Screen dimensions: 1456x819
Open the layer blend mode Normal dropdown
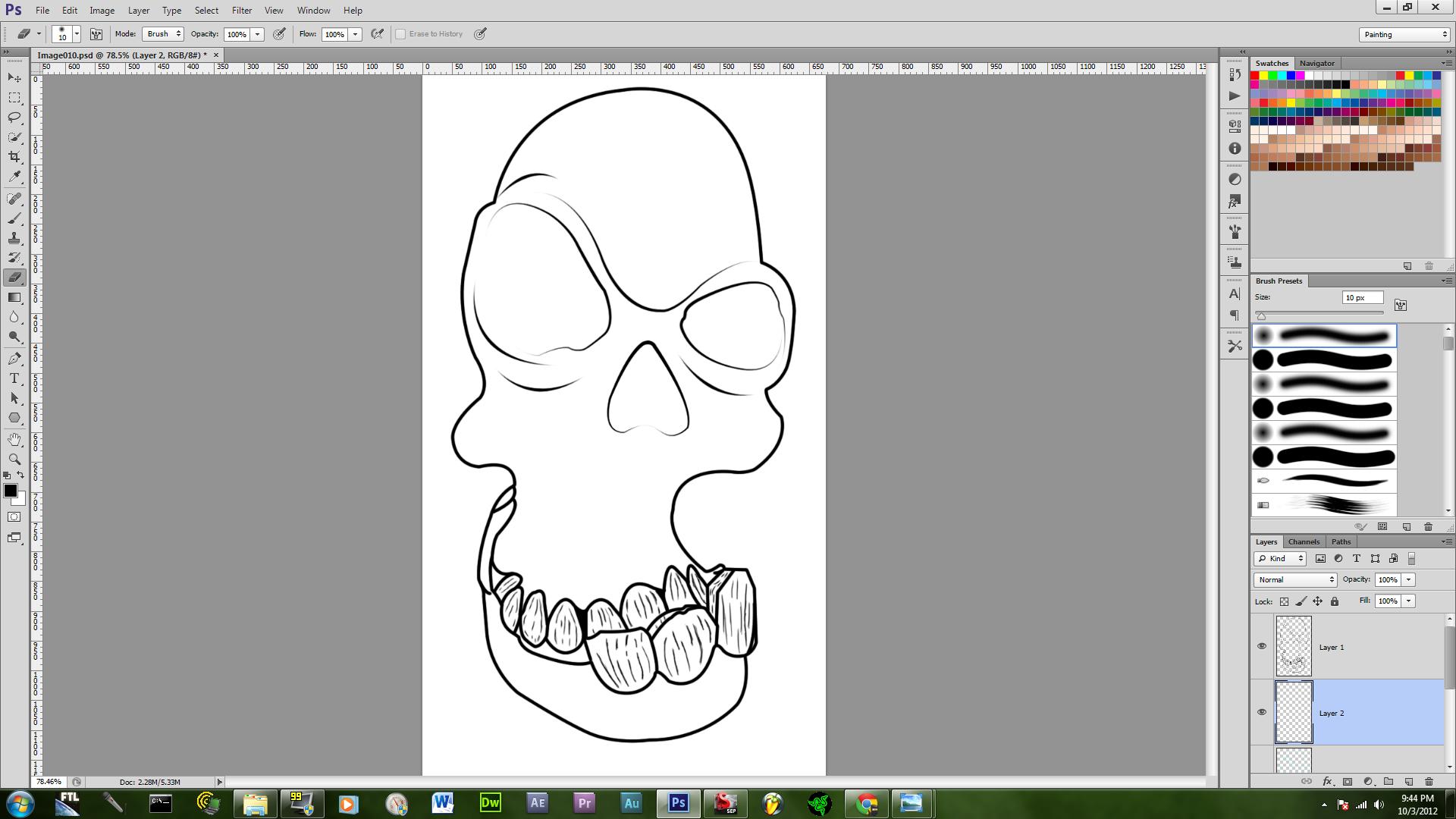pos(1295,580)
